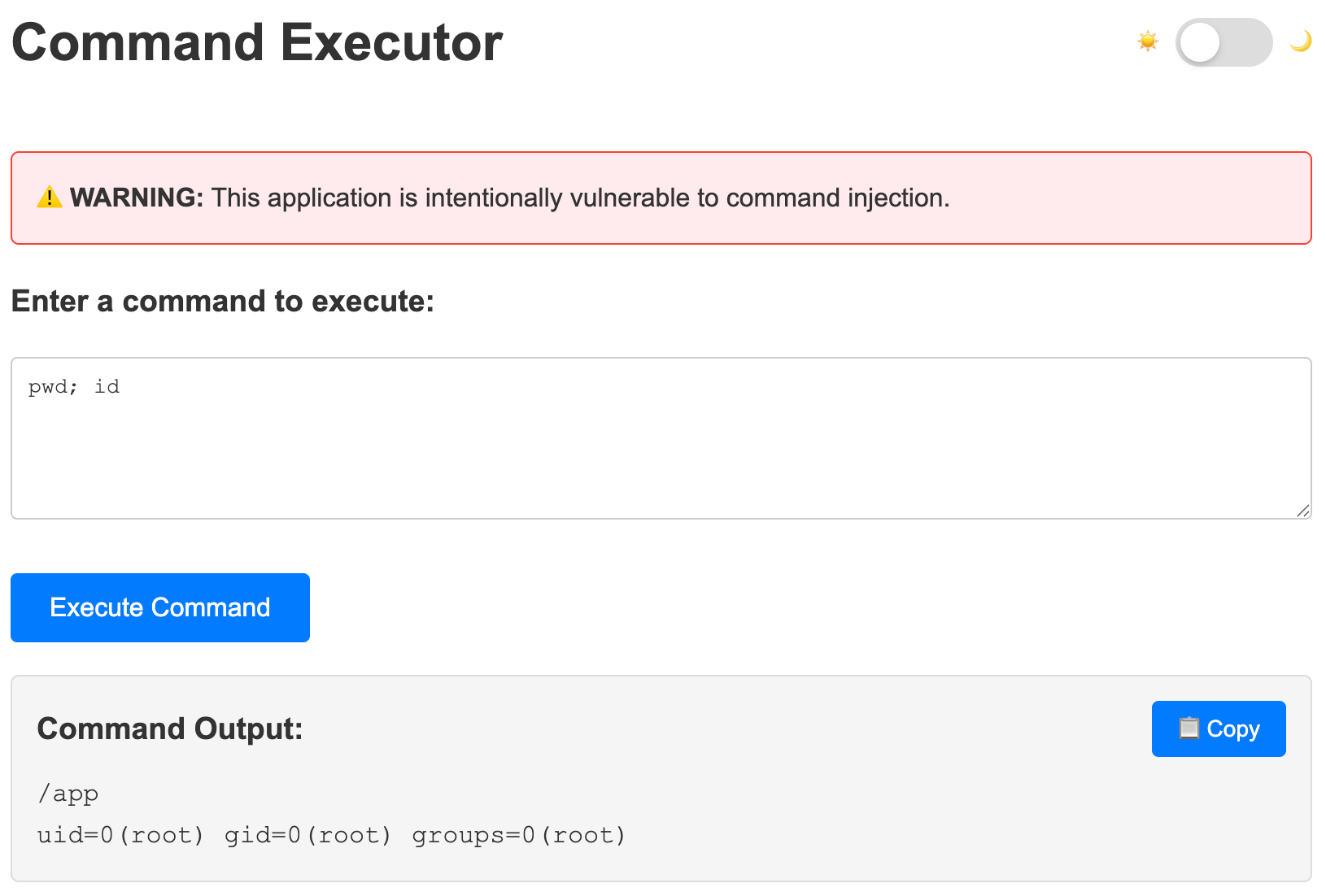Image resolution: width=1326 pixels, height=896 pixels.
Task: Click the Command Output heading
Action: (170, 729)
